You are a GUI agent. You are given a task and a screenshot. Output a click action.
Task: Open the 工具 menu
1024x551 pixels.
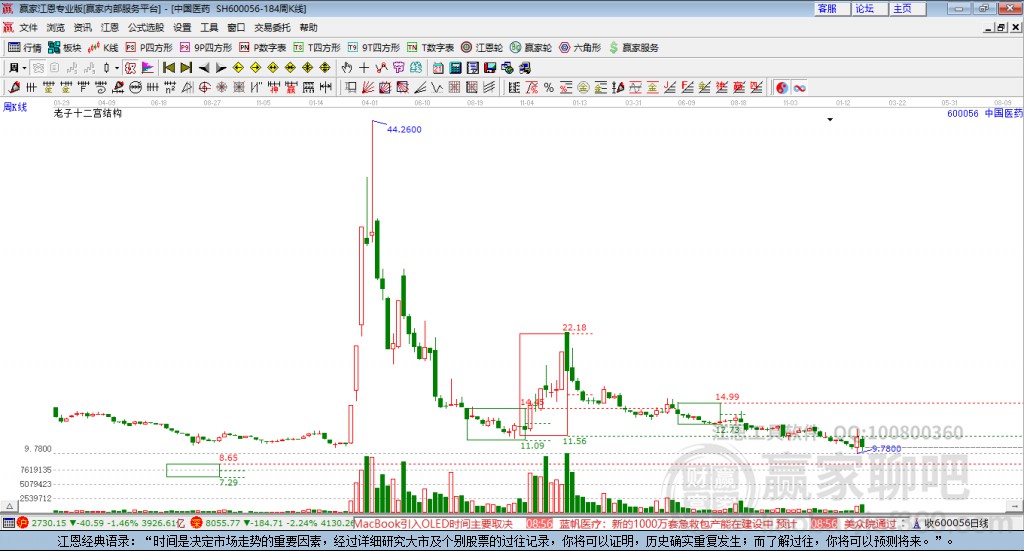point(209,27)
